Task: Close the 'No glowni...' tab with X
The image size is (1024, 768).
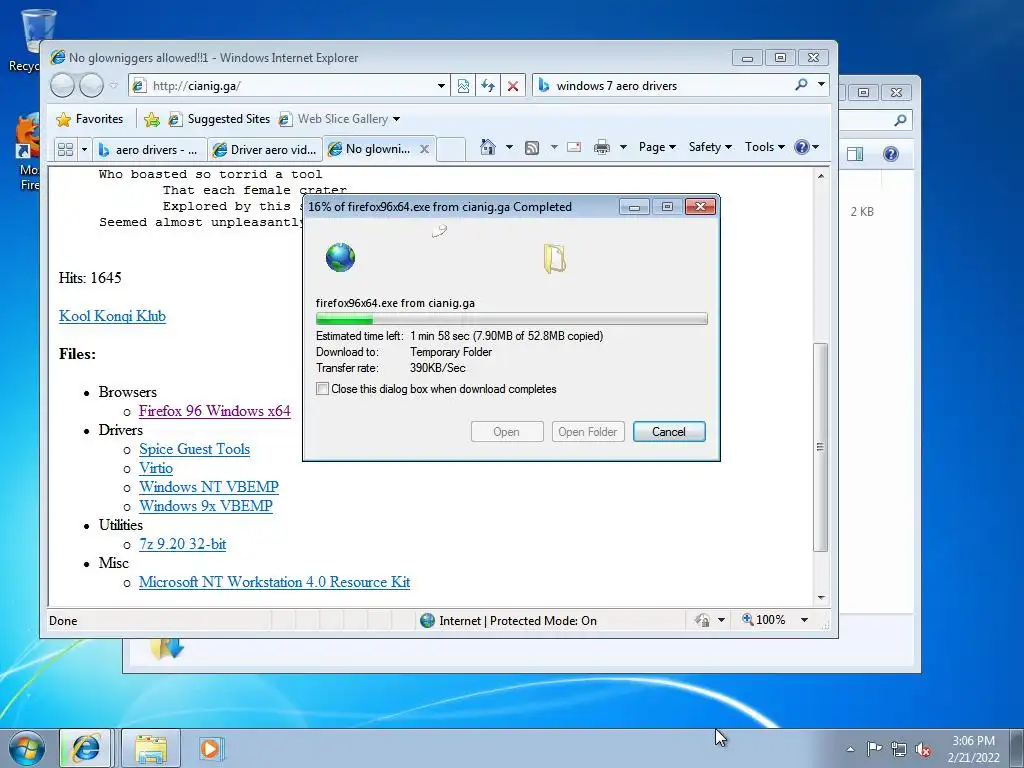Action: (x=424, y=149)
